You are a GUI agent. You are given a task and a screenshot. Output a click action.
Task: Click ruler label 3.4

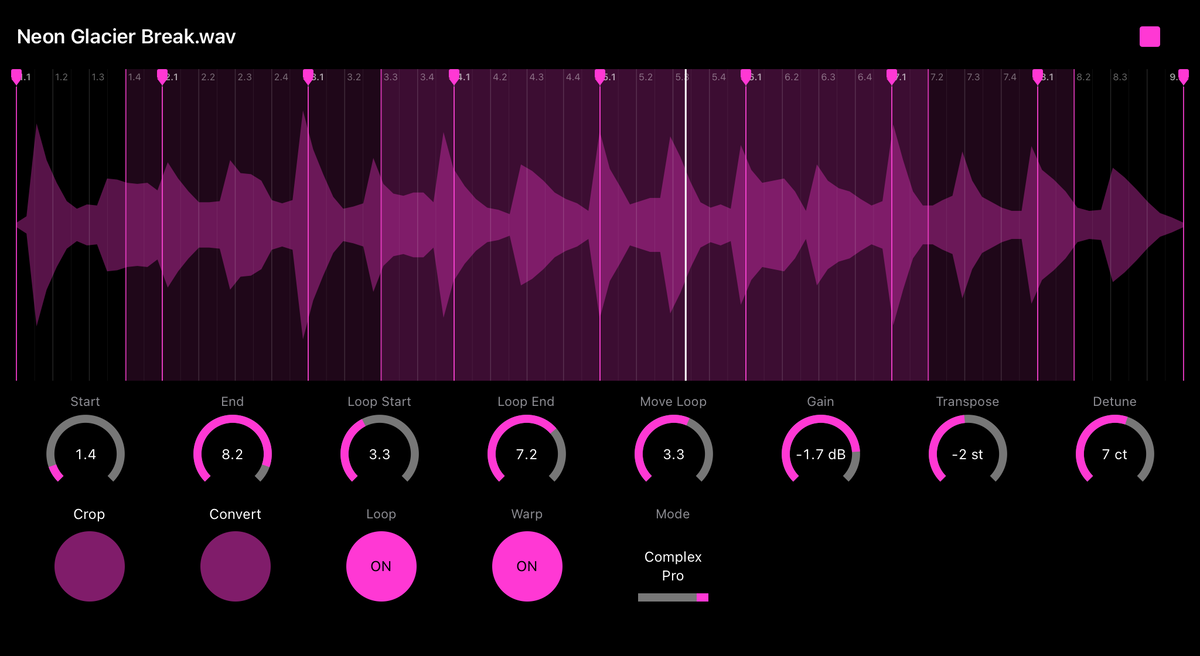[x=427, y=77]
